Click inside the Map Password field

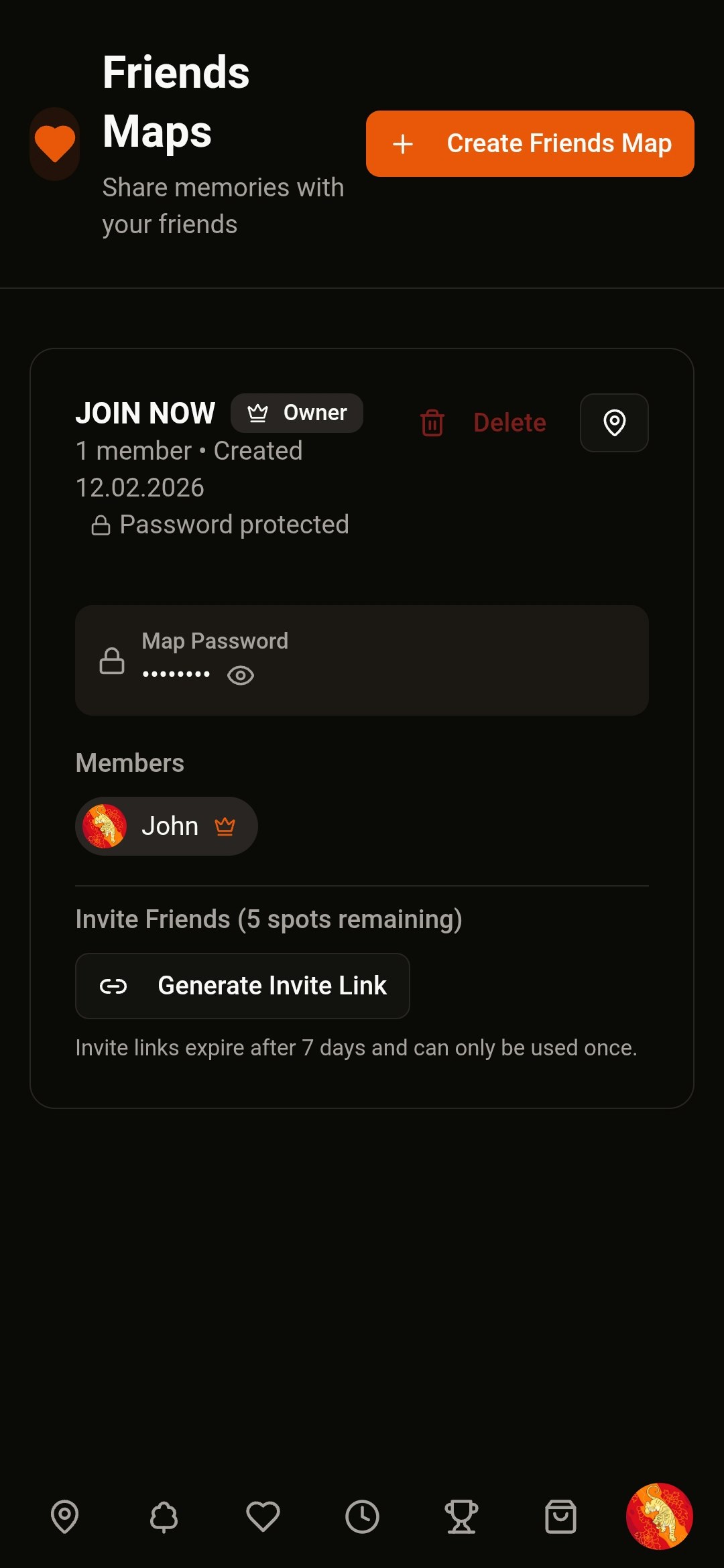click(362, 660)
